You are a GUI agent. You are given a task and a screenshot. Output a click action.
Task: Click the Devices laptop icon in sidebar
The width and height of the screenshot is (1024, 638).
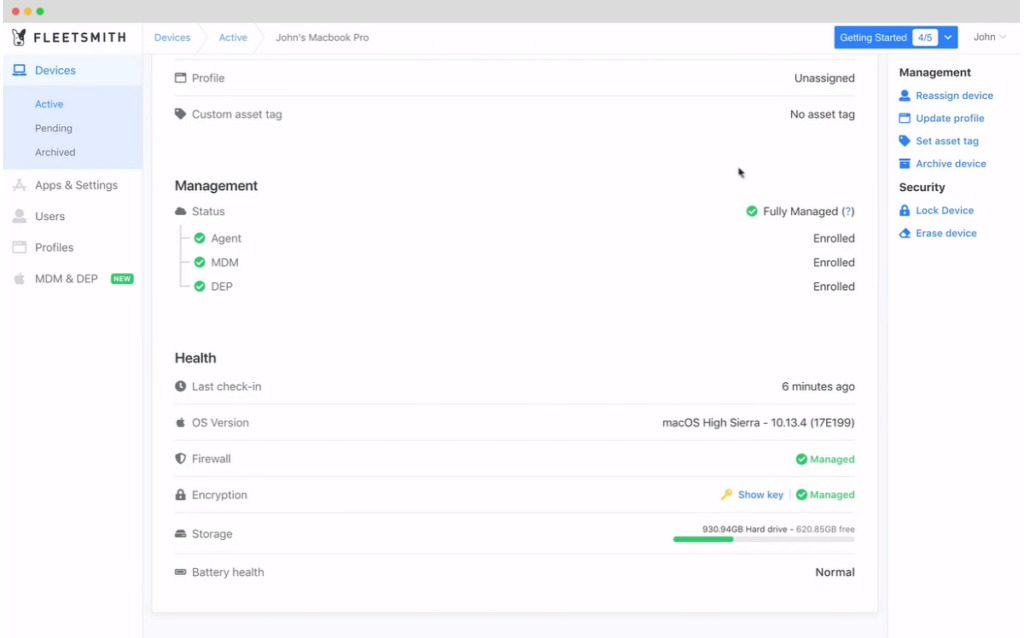tap(20, 70)
